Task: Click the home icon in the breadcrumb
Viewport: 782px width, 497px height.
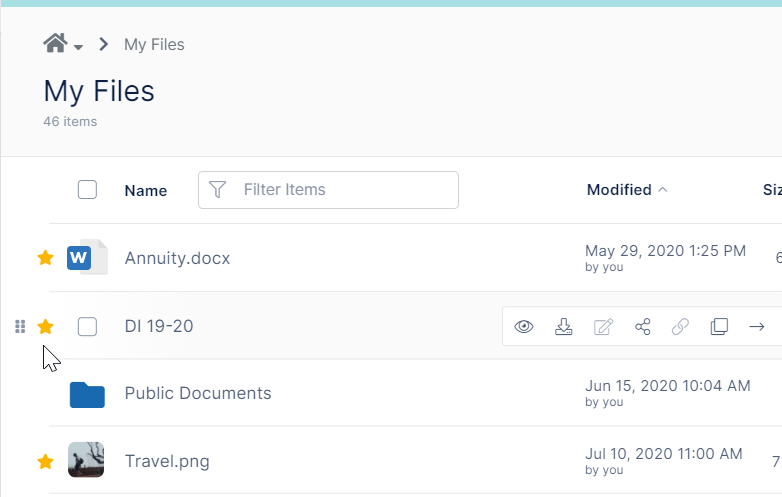Action: pyautogui.click(x=55, y=43)
